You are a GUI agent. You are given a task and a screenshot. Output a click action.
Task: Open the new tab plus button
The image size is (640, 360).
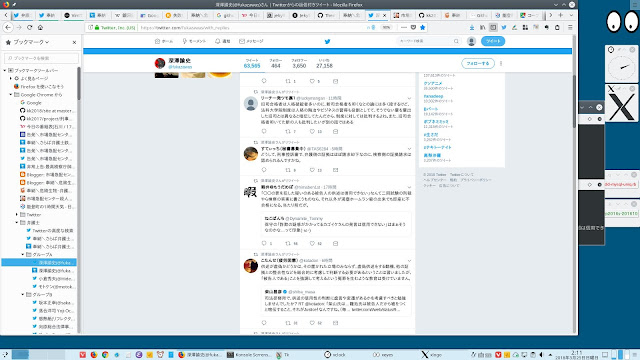[560, 15]
